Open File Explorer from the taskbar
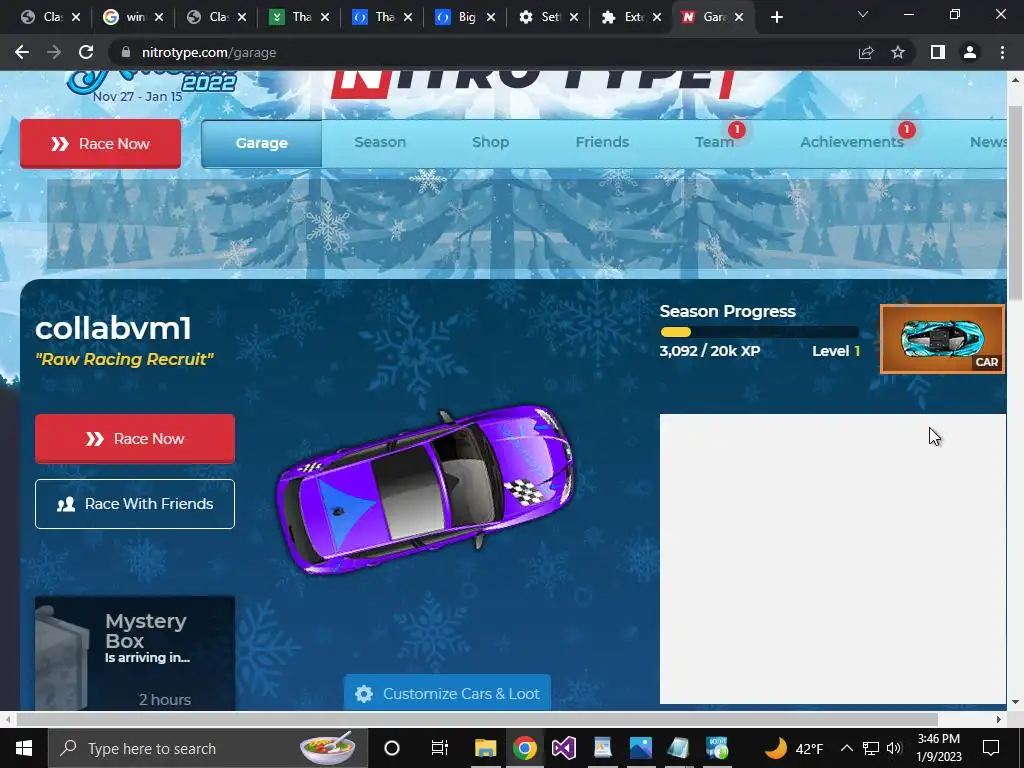 coord(486,748)
